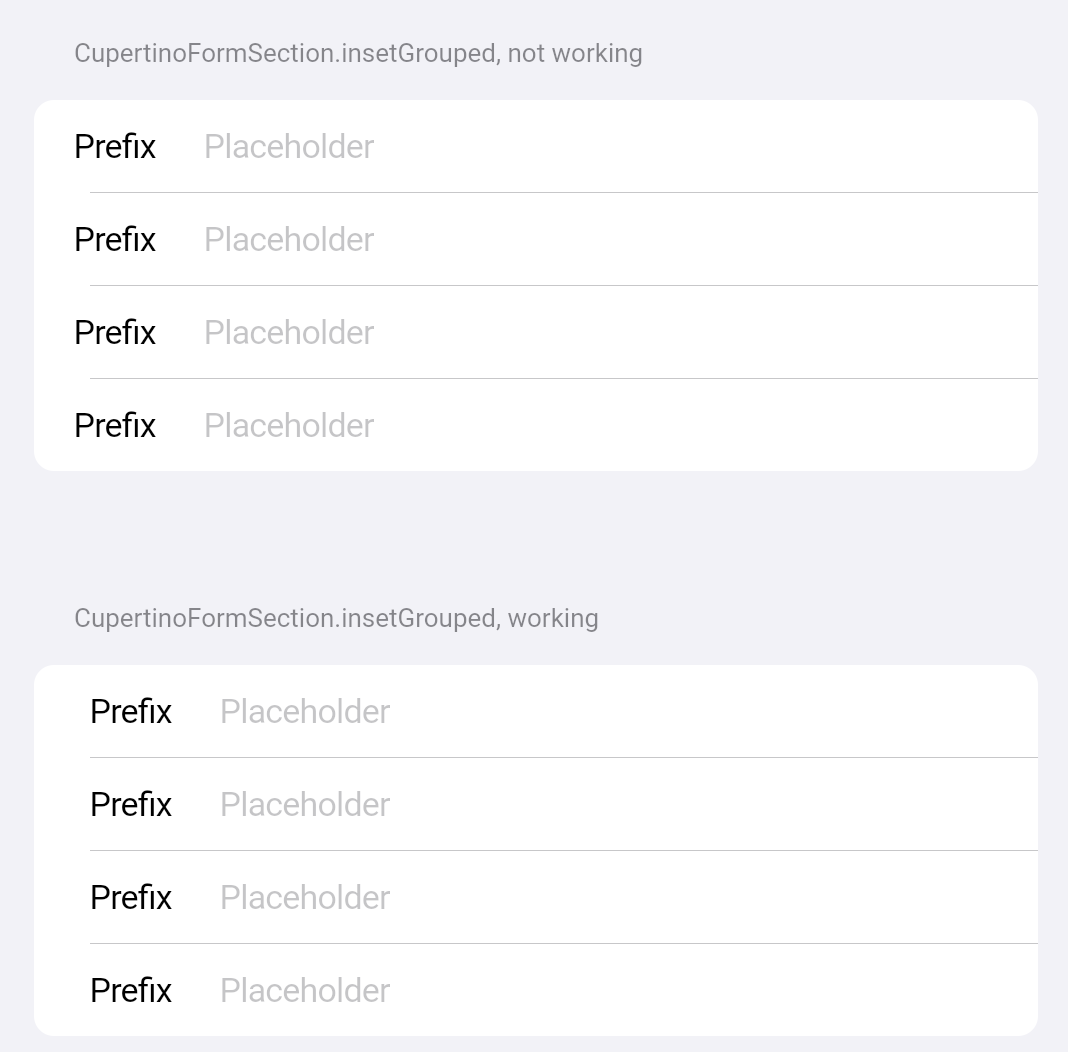Click the divider below the first working row

tap(565, 757)
